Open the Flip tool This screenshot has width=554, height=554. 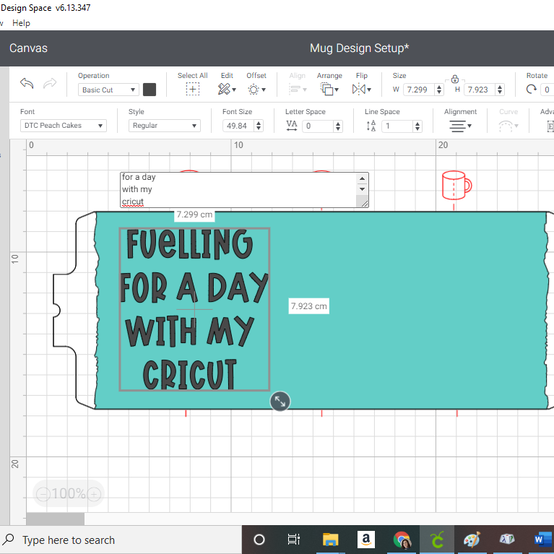tap(359, 89)
